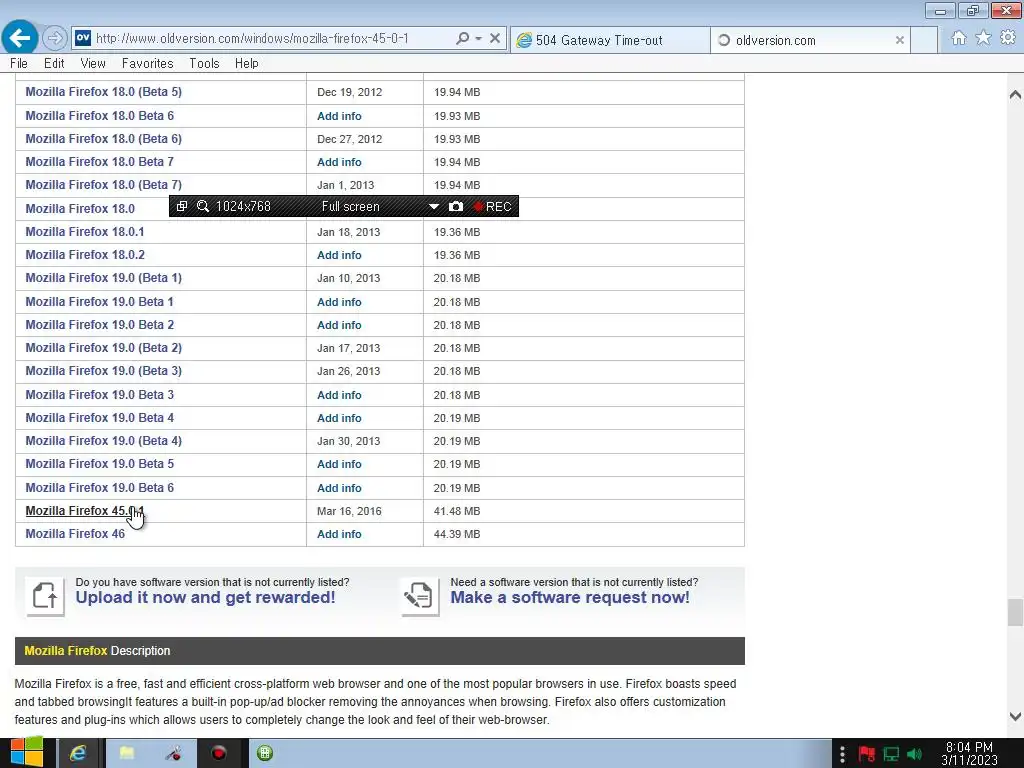Open Mozilla Firefox 45.0.1 link
This screenshot has height=768, width=1024.
(84, 511)
